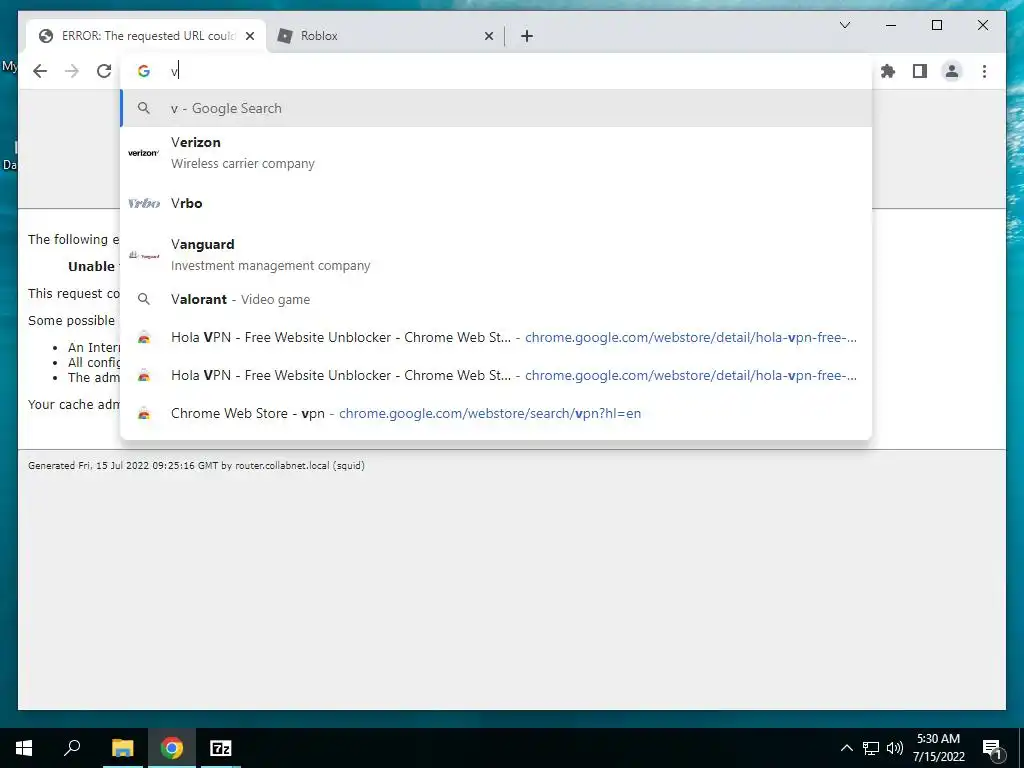Pick the Vanguard investment suggestion
Image resolution: width=1024 pixels, height=768 pixels.
click(x=496, y=255)
